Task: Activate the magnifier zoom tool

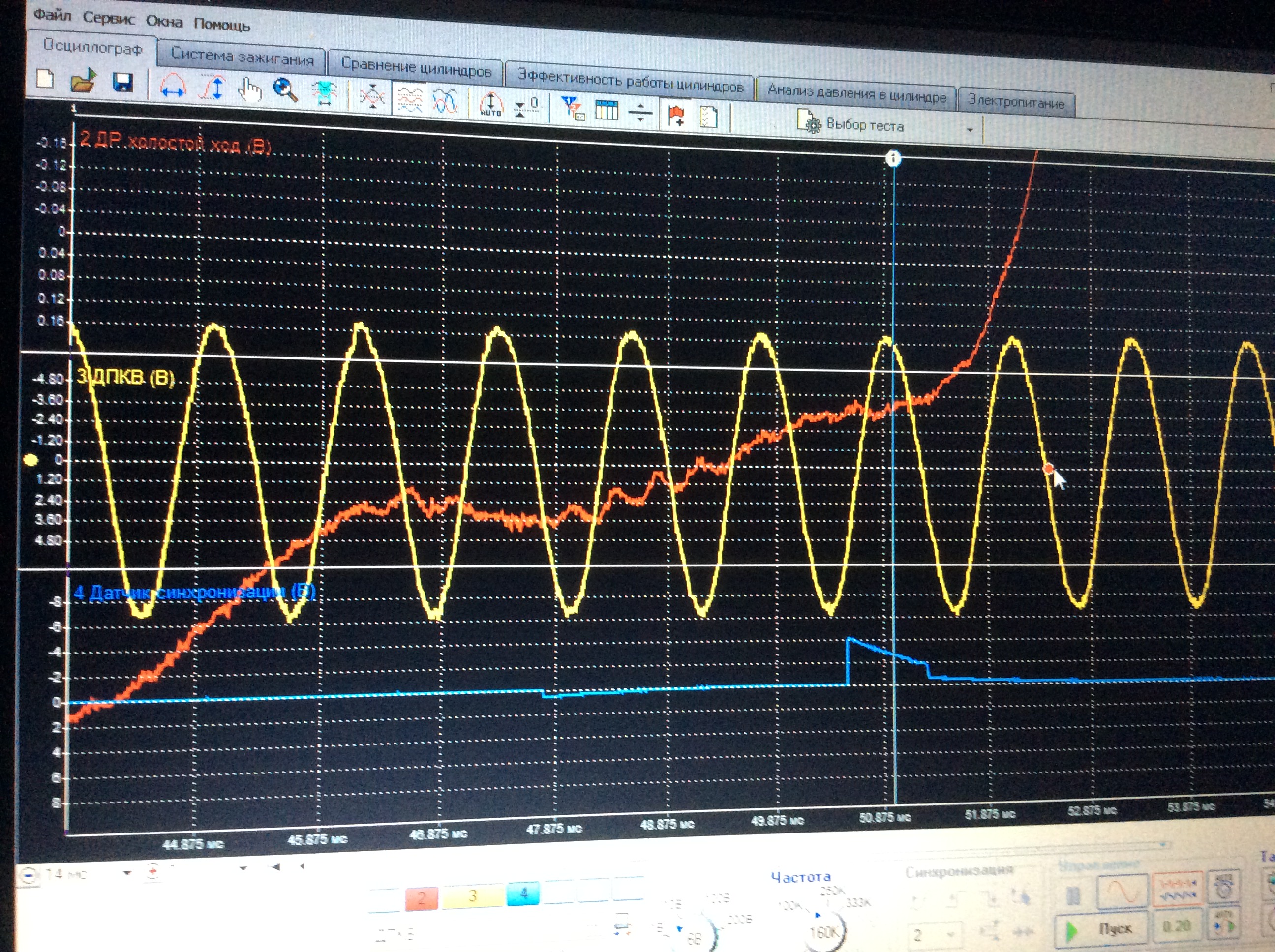Action: (x=285, y=90)
